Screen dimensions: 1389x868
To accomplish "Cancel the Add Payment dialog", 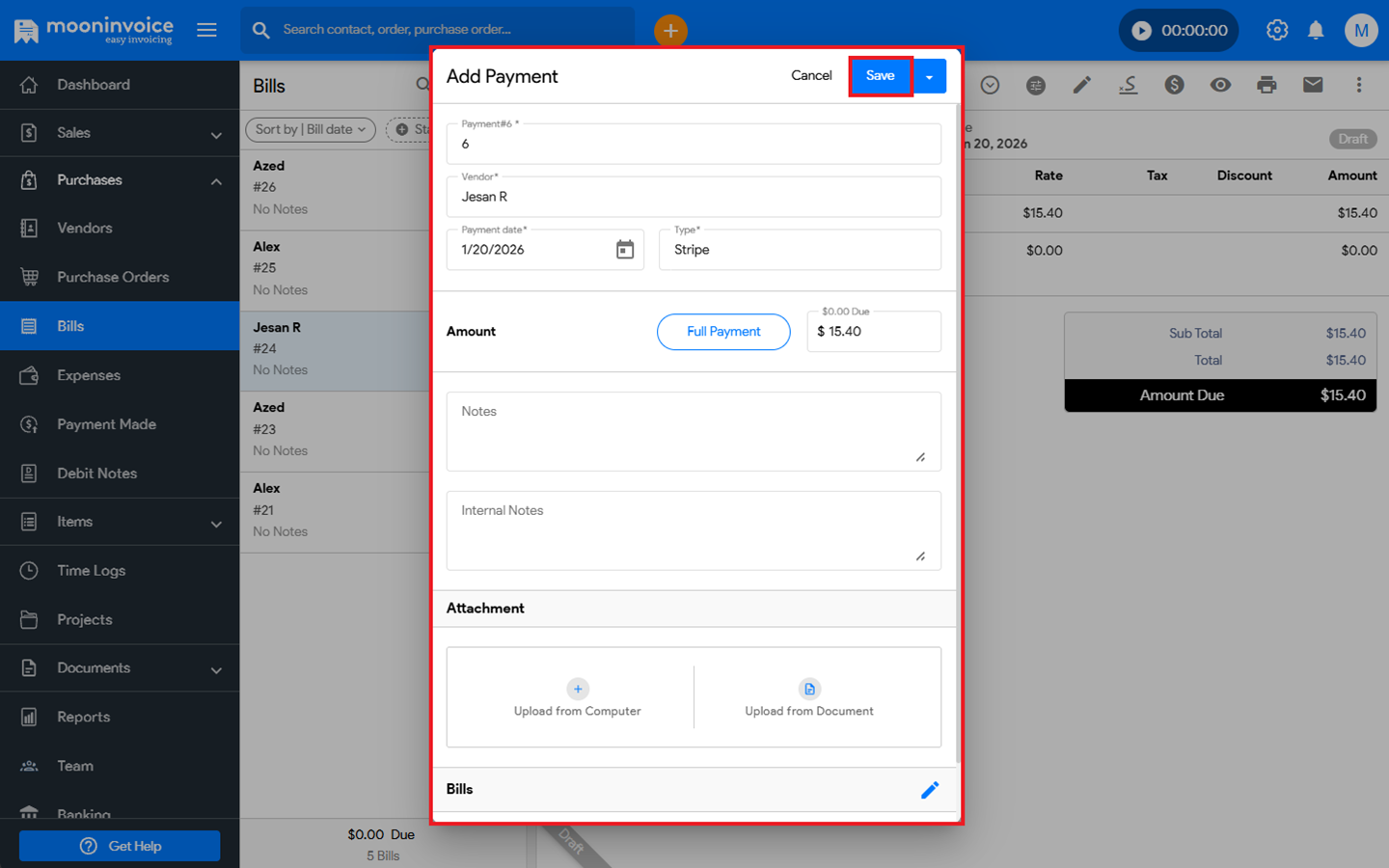I will pyautogui.click(x=811, y=76).
